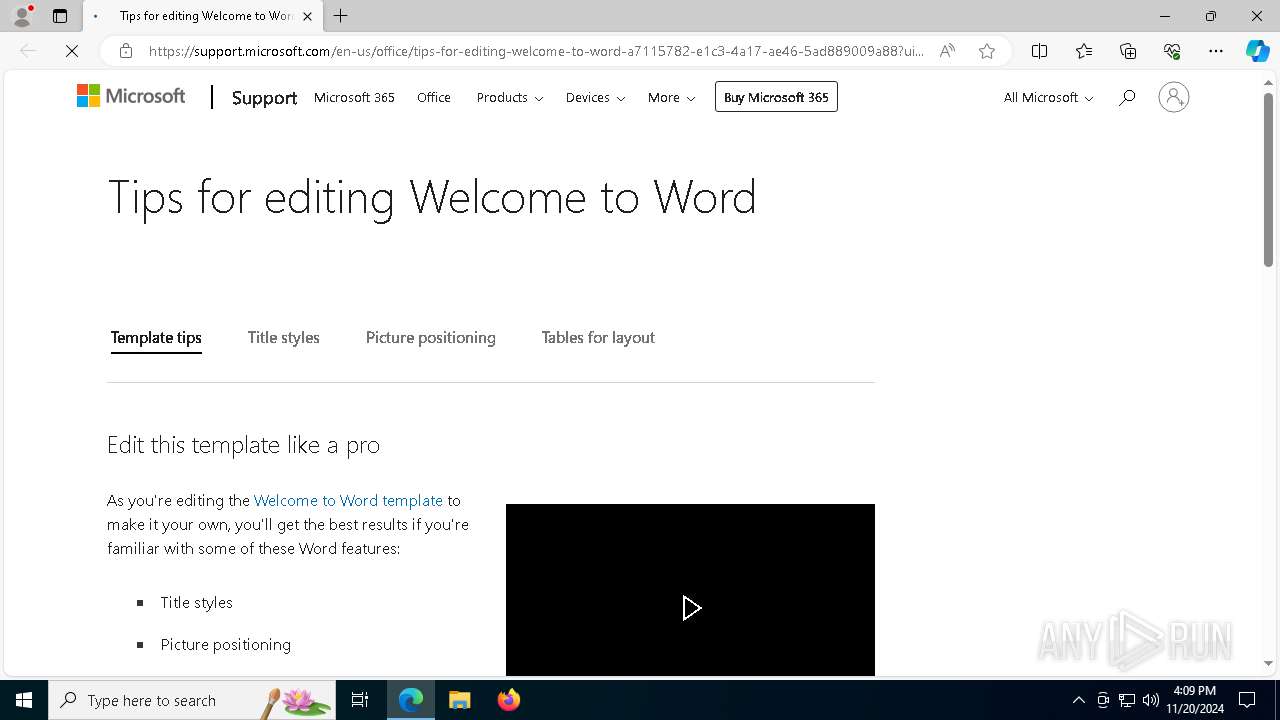1280x720 pixels.
Task: Sign in with the account icon
Action: tap(1173, 97)
